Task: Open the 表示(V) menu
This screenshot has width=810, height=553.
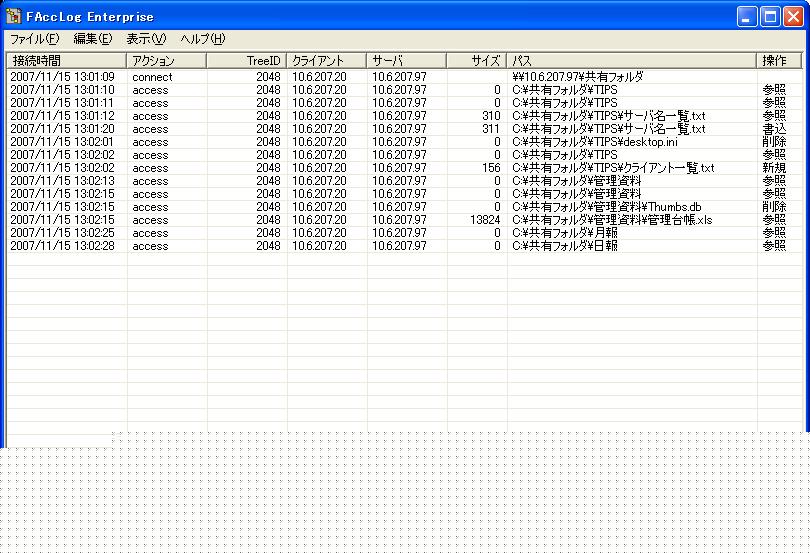Action: point(146,39)
